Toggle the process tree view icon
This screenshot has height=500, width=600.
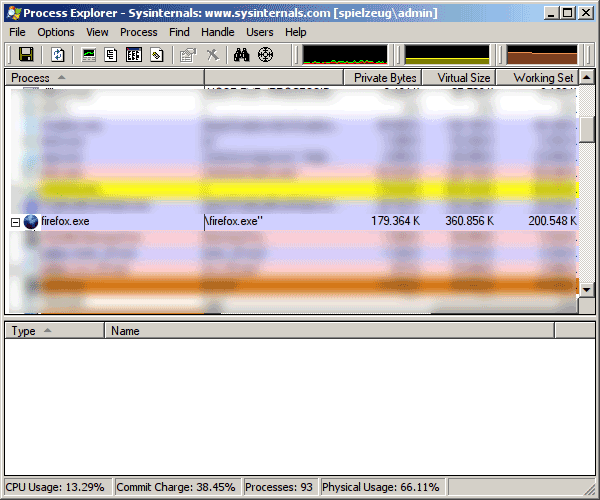click(111, 55)
